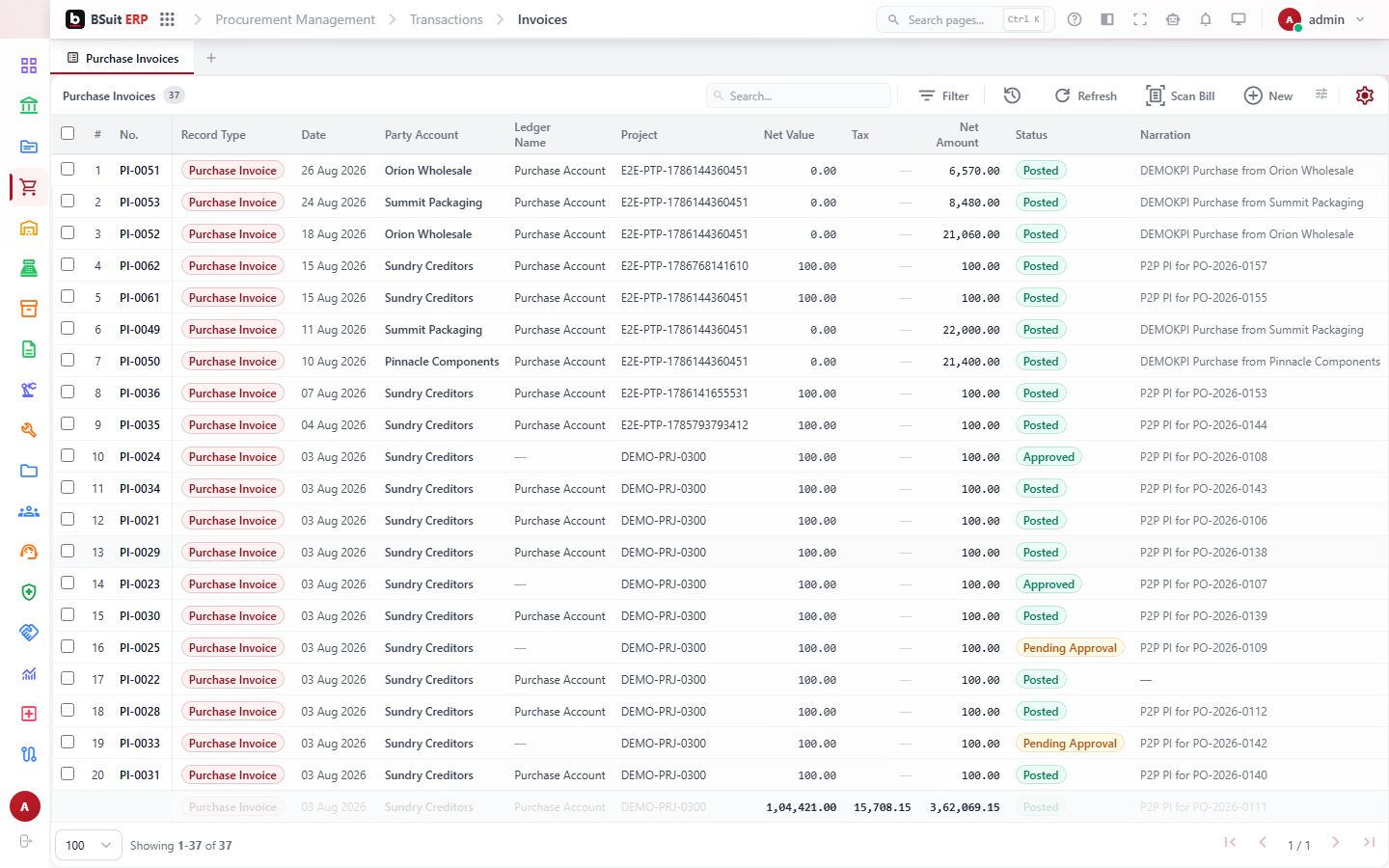Open the page size 100 dropdown

pos(89,845)
